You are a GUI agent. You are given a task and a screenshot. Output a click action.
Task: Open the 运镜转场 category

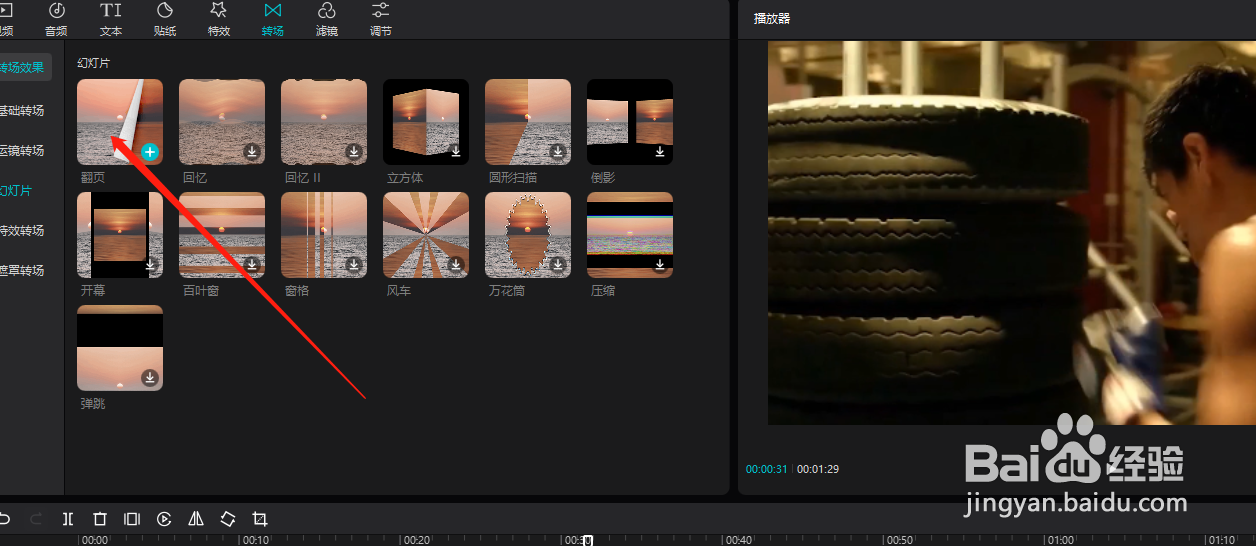tap(22, 151)
